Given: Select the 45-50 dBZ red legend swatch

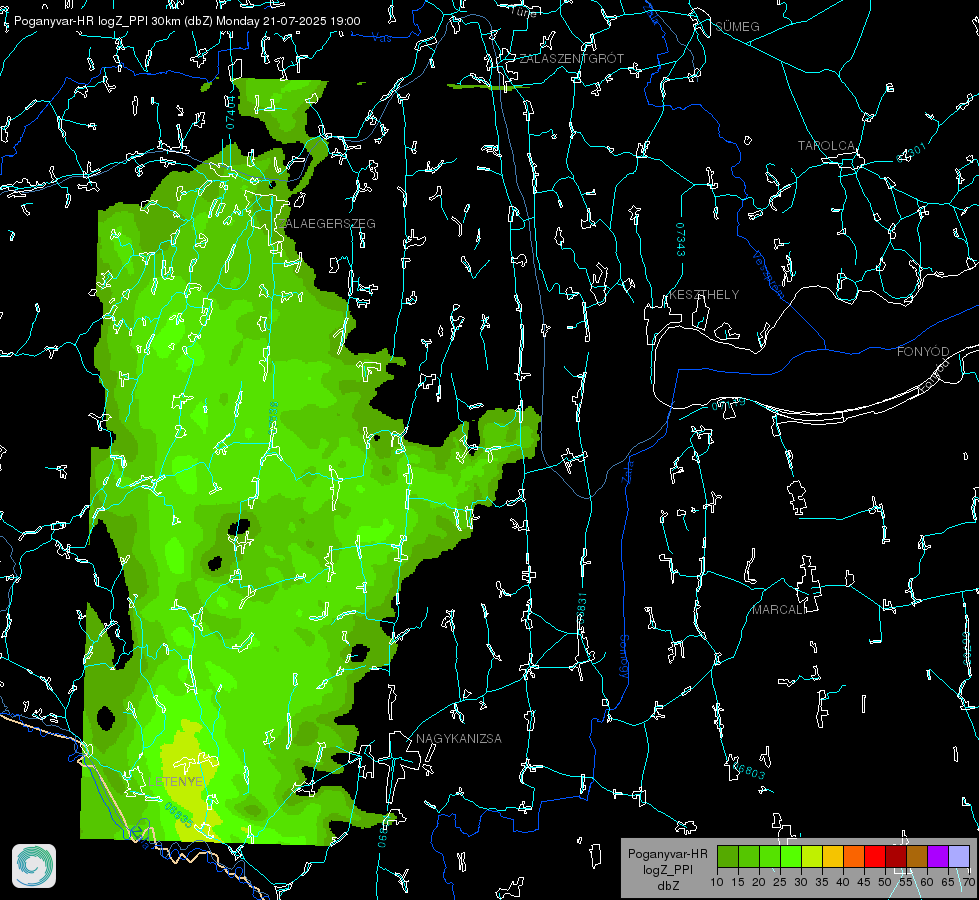Looking at the screenshot, I should (x=875, y=856).
